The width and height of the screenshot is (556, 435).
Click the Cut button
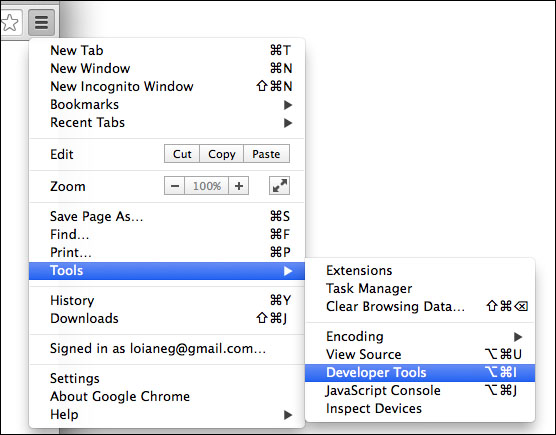click(182, 154)
